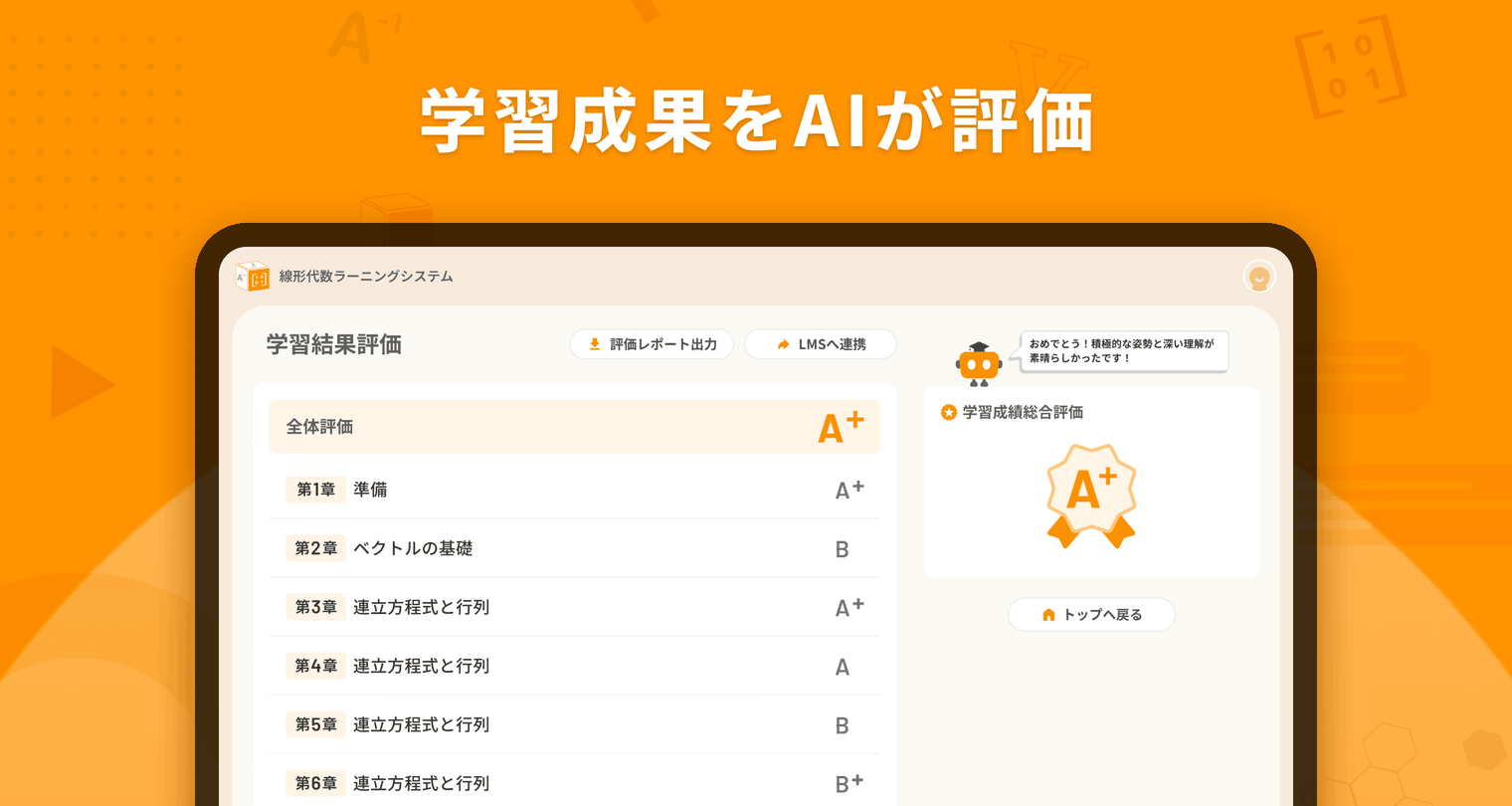Click the home icon in トップへ戻る
Viewport: 1512px width, 806px height.
[1048, 615]
